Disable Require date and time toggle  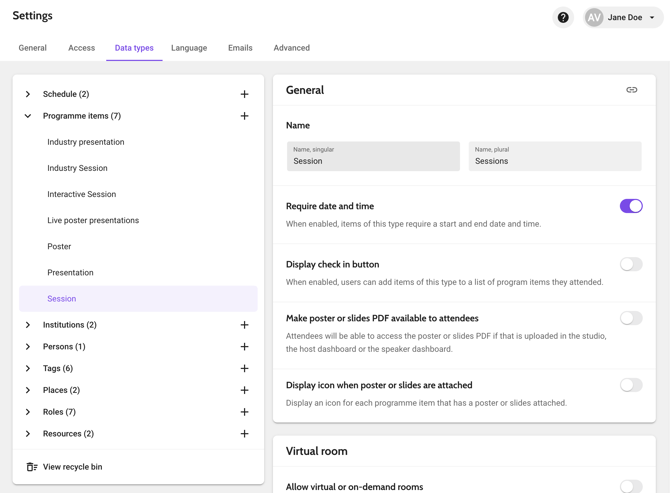pyautogui.click(x=630, y=206)
